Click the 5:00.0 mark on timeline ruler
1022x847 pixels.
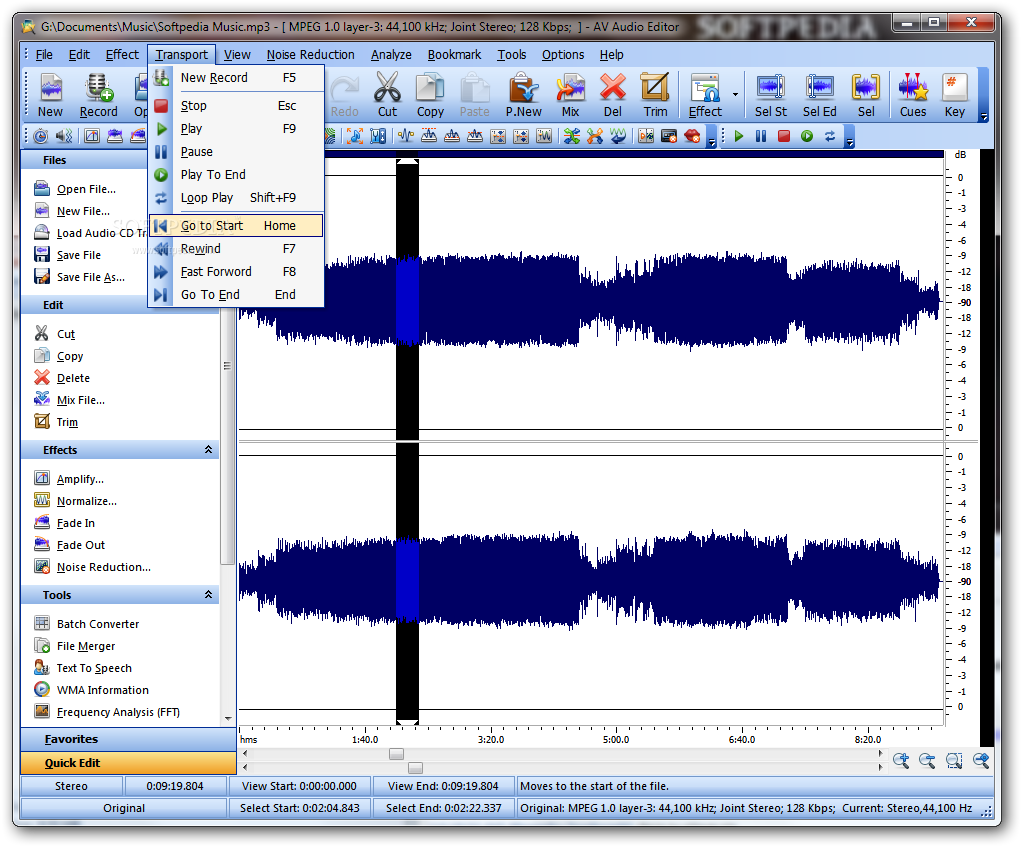click(616, 739)
